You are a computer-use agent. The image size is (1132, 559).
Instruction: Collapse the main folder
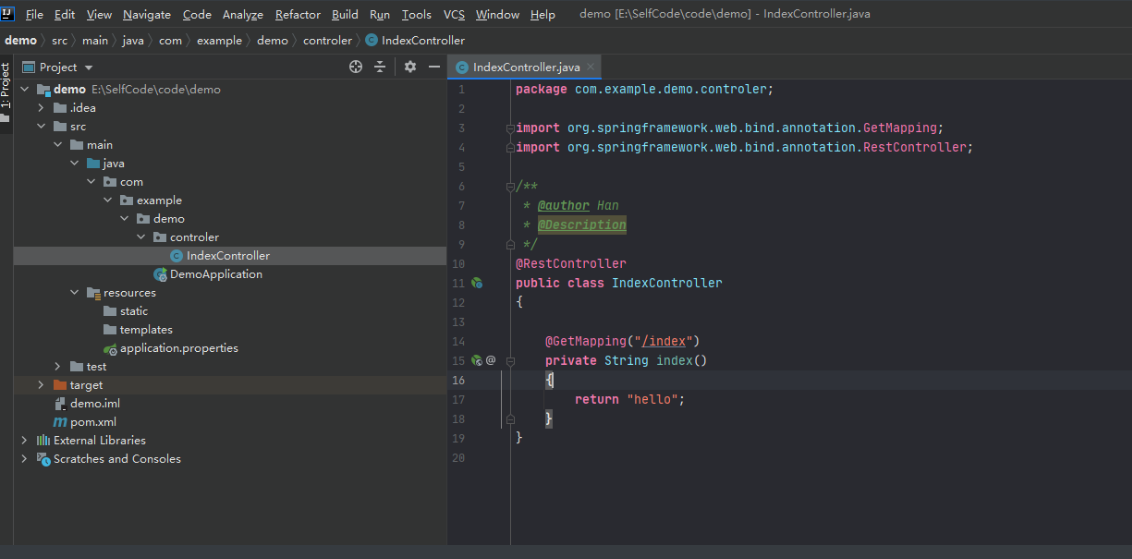pos(58,145)
